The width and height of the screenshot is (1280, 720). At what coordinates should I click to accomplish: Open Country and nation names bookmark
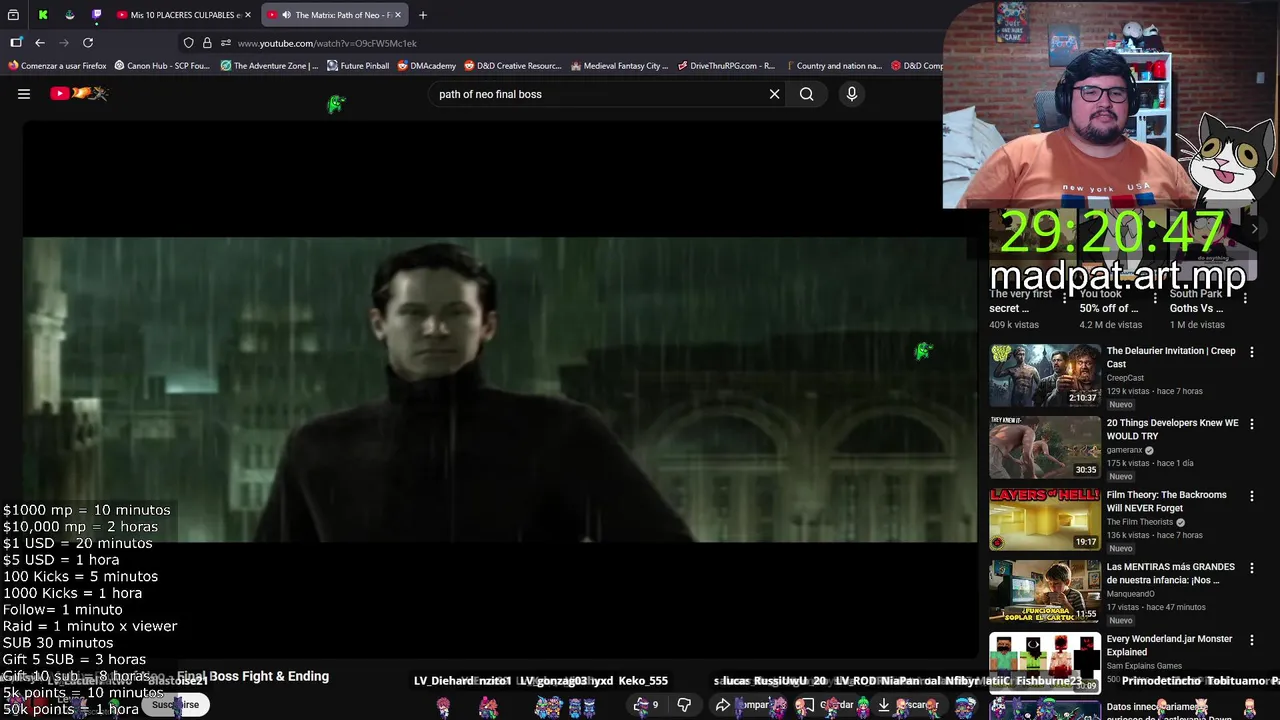(x=832, y=66)
